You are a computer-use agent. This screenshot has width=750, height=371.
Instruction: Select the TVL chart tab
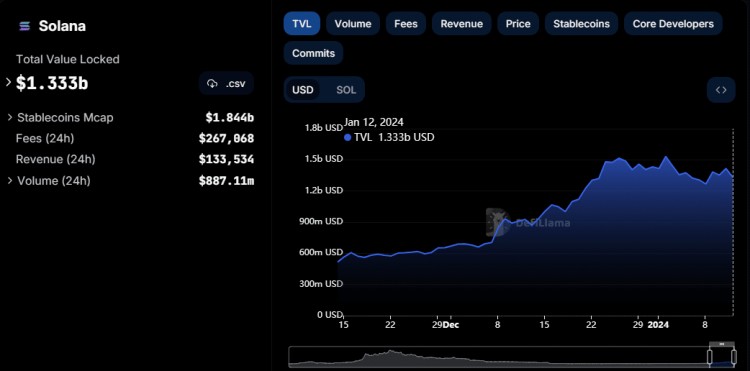pos(301,24)
